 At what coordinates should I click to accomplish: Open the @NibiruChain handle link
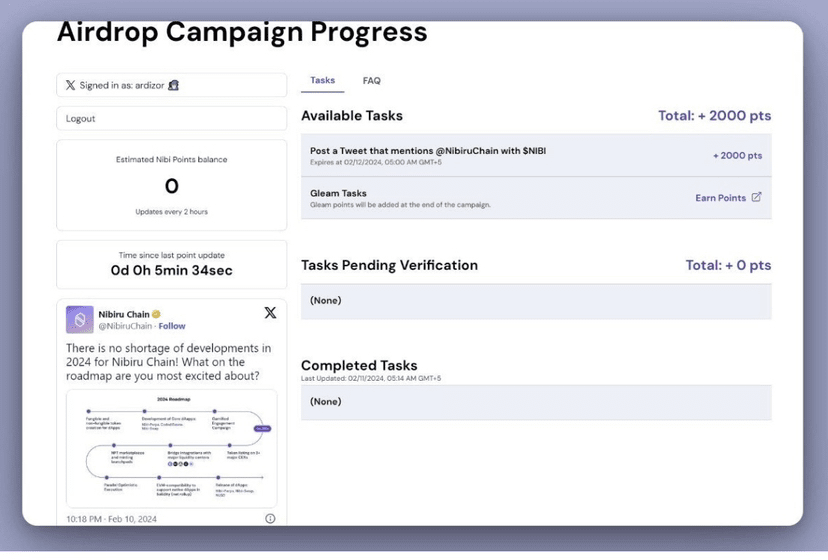pyautogui.click(x=125, y=326)
